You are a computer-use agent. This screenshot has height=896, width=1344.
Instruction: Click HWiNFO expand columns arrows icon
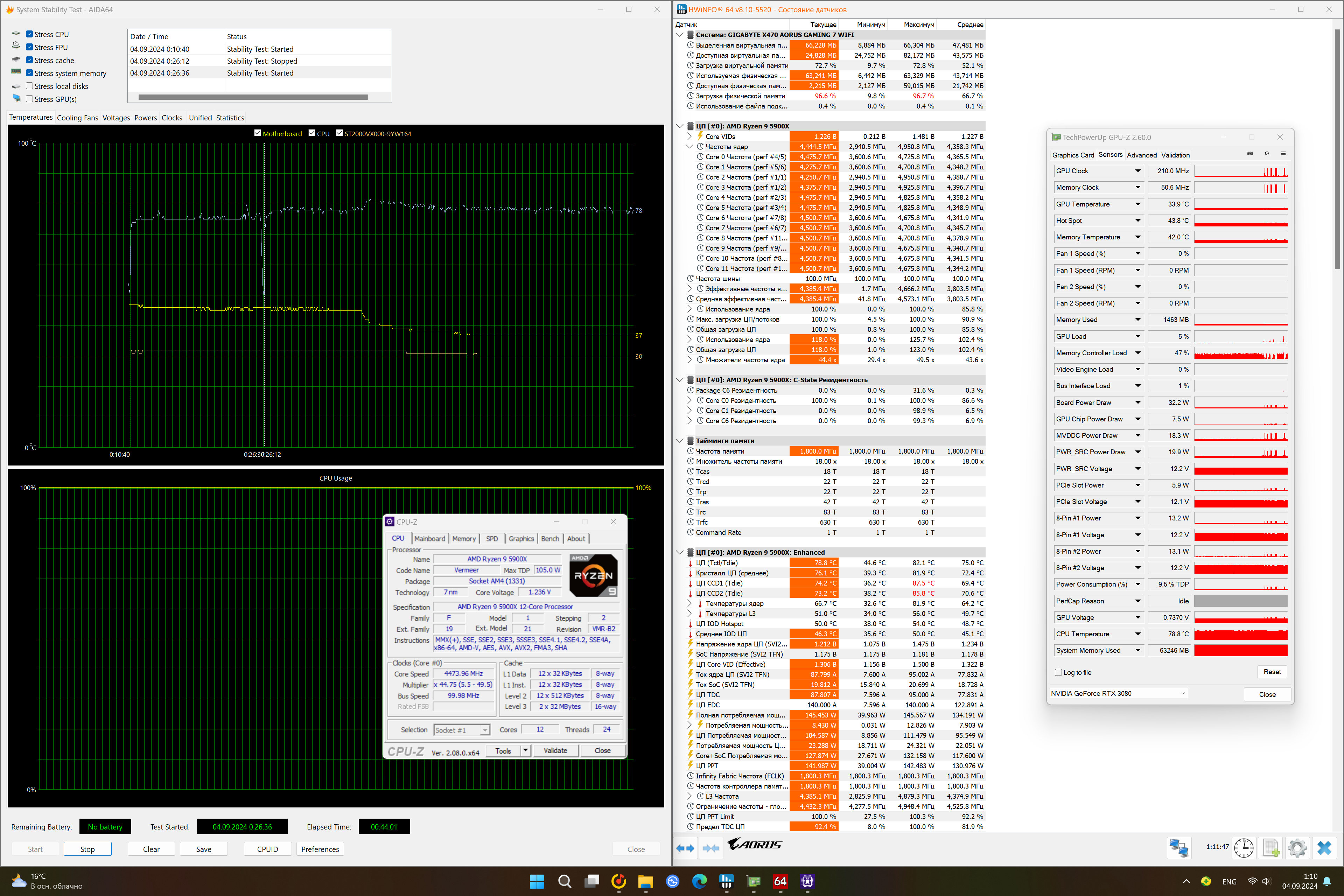pos(685,848)
